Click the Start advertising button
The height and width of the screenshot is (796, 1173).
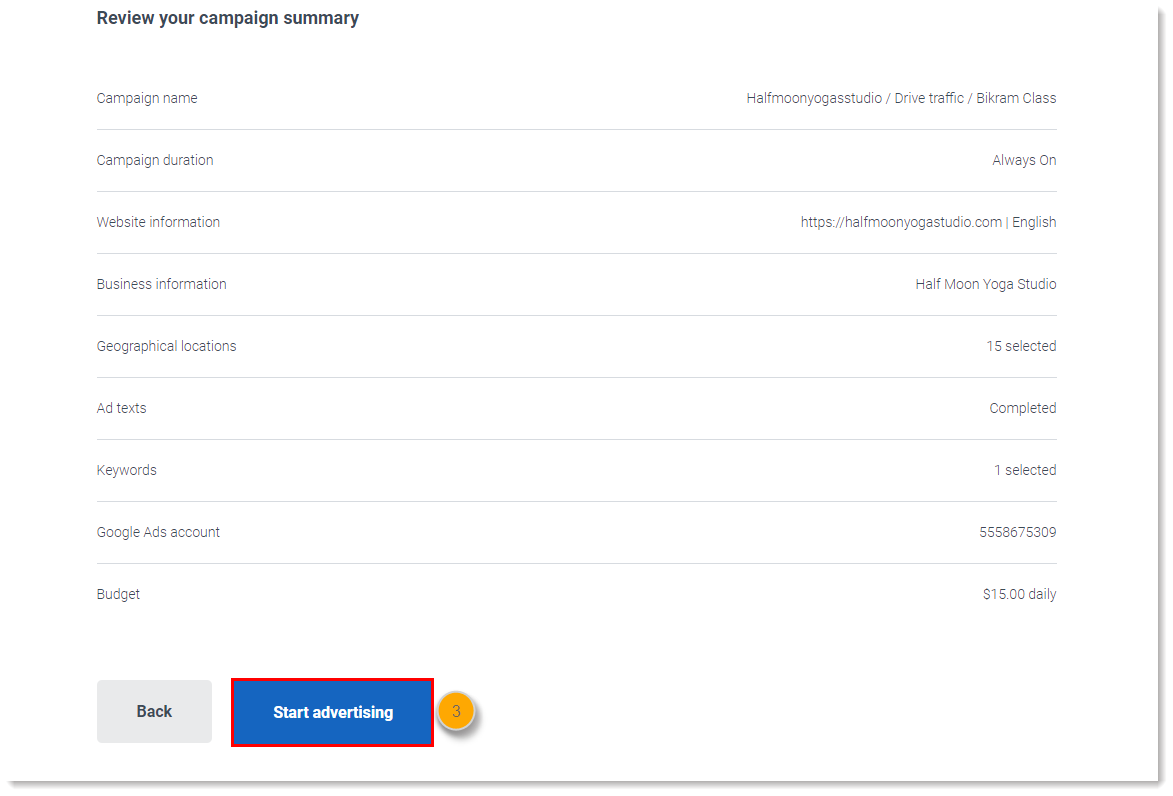(332, 712)
